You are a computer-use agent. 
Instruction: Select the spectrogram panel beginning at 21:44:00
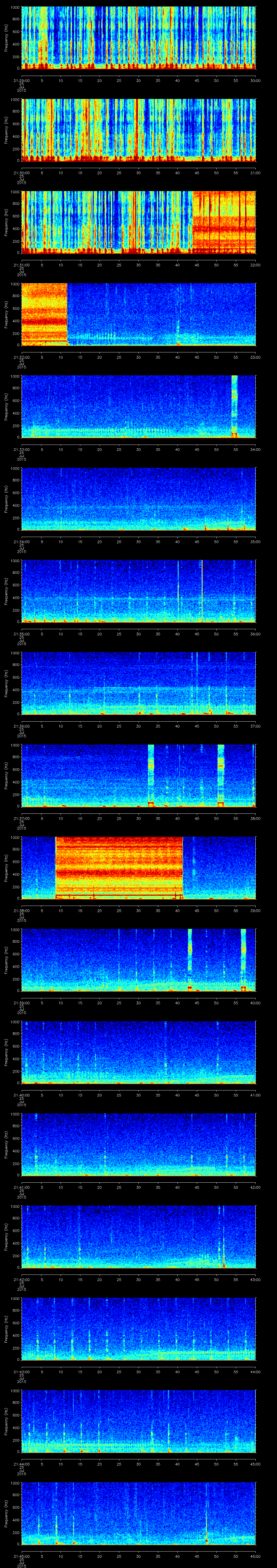(139, 1421)
